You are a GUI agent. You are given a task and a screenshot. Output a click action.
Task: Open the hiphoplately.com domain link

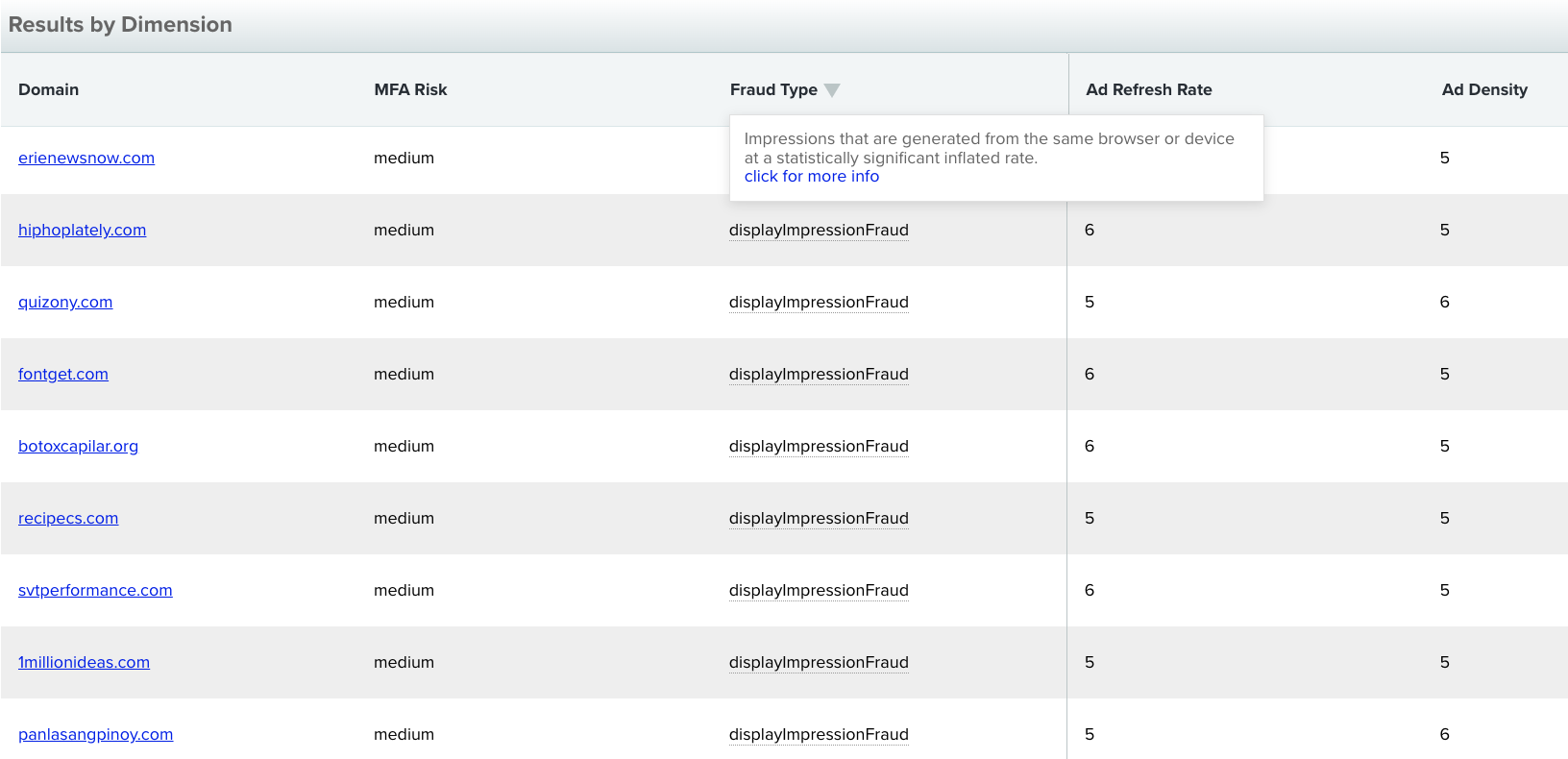click(83, 230)
